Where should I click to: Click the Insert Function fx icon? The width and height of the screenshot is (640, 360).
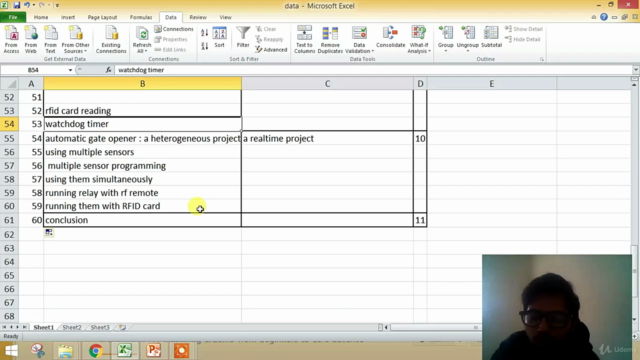pyautogui.click(x=108, y=70)
